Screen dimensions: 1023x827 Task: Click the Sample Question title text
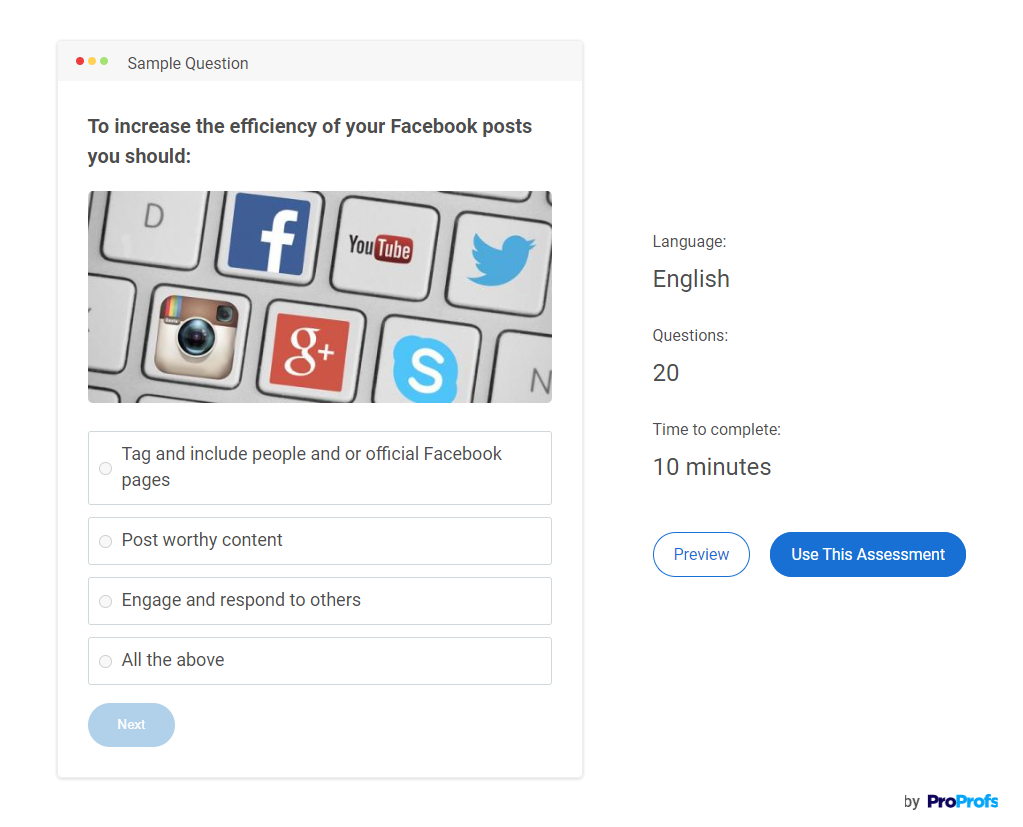[188, 63]
